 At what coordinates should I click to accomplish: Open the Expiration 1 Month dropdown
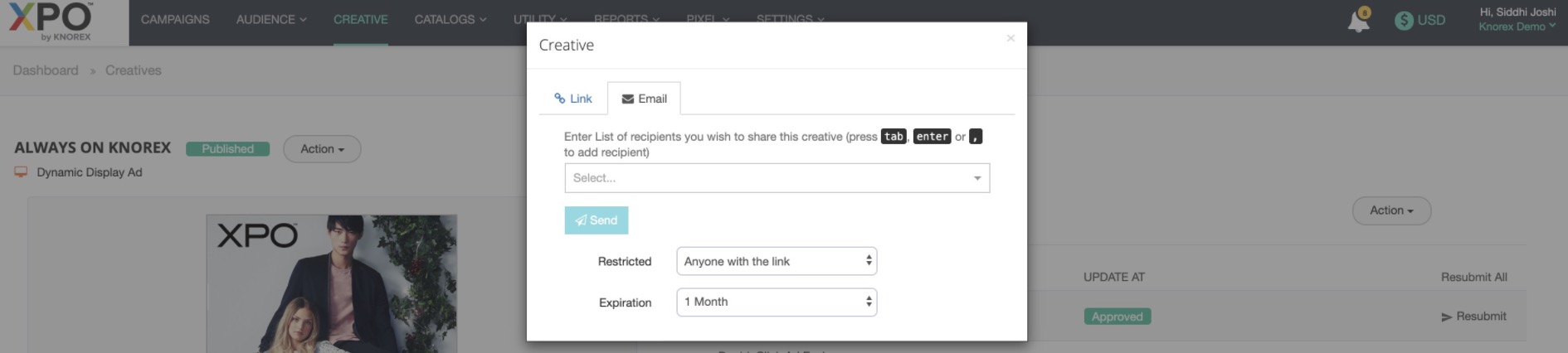[x=777, y=302]
